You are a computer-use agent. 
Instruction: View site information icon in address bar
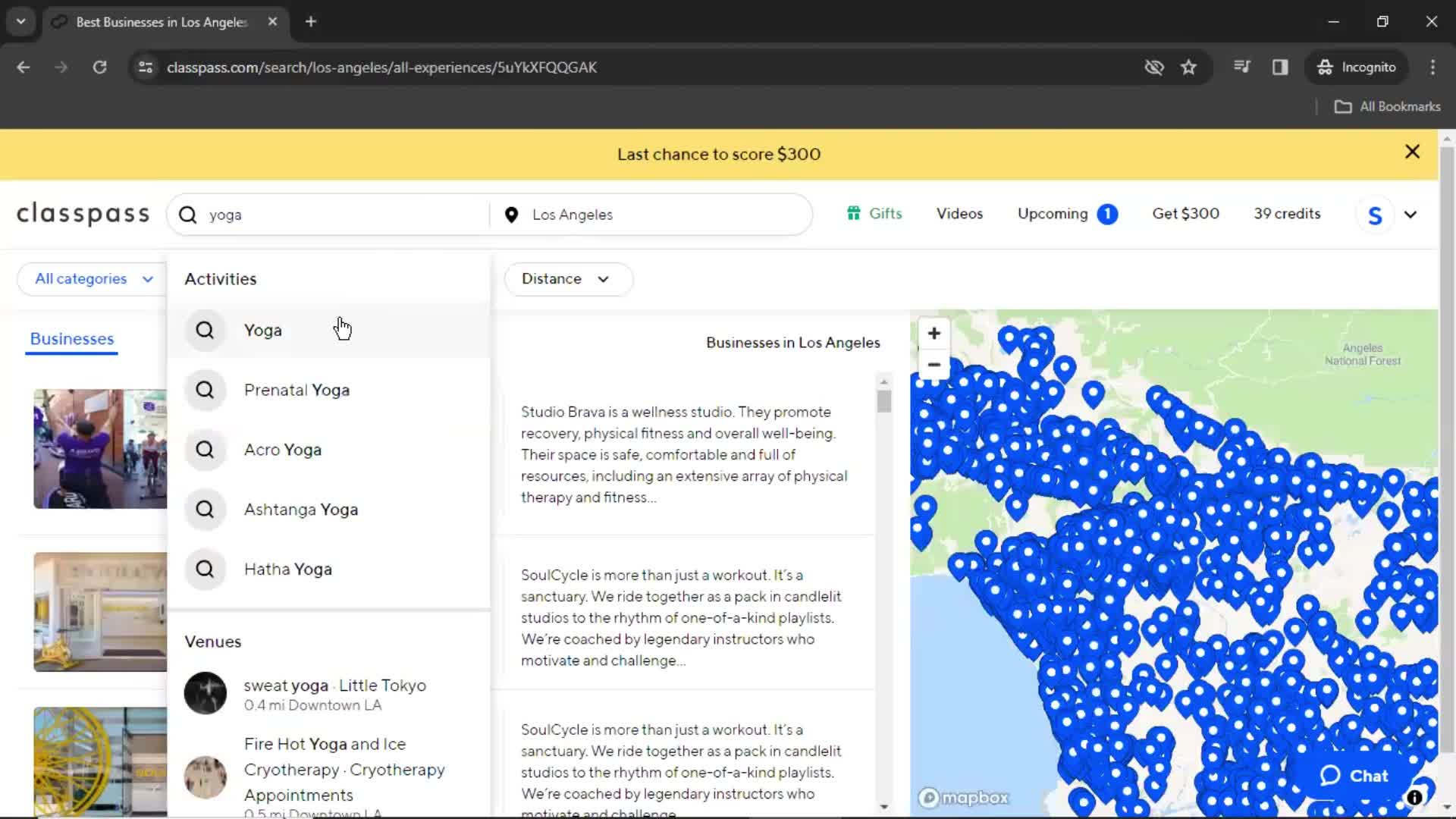pyautogui.click(x=146, y=67)
